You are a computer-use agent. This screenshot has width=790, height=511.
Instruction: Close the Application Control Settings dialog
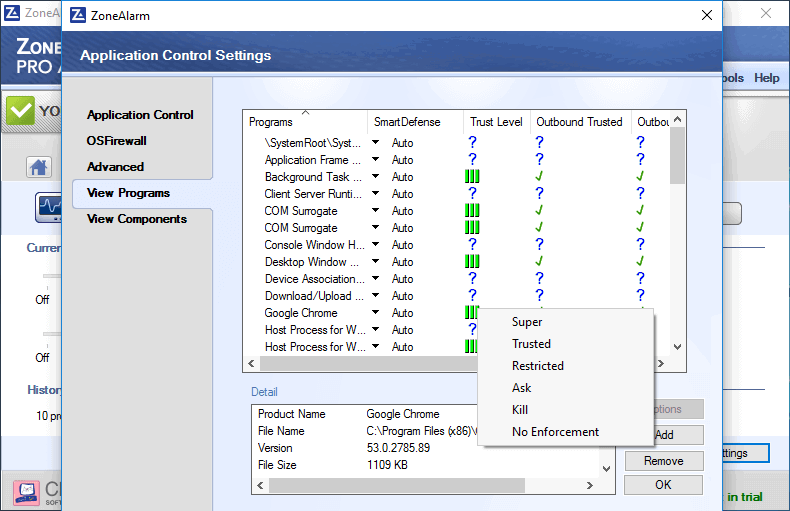coord(707,15)
